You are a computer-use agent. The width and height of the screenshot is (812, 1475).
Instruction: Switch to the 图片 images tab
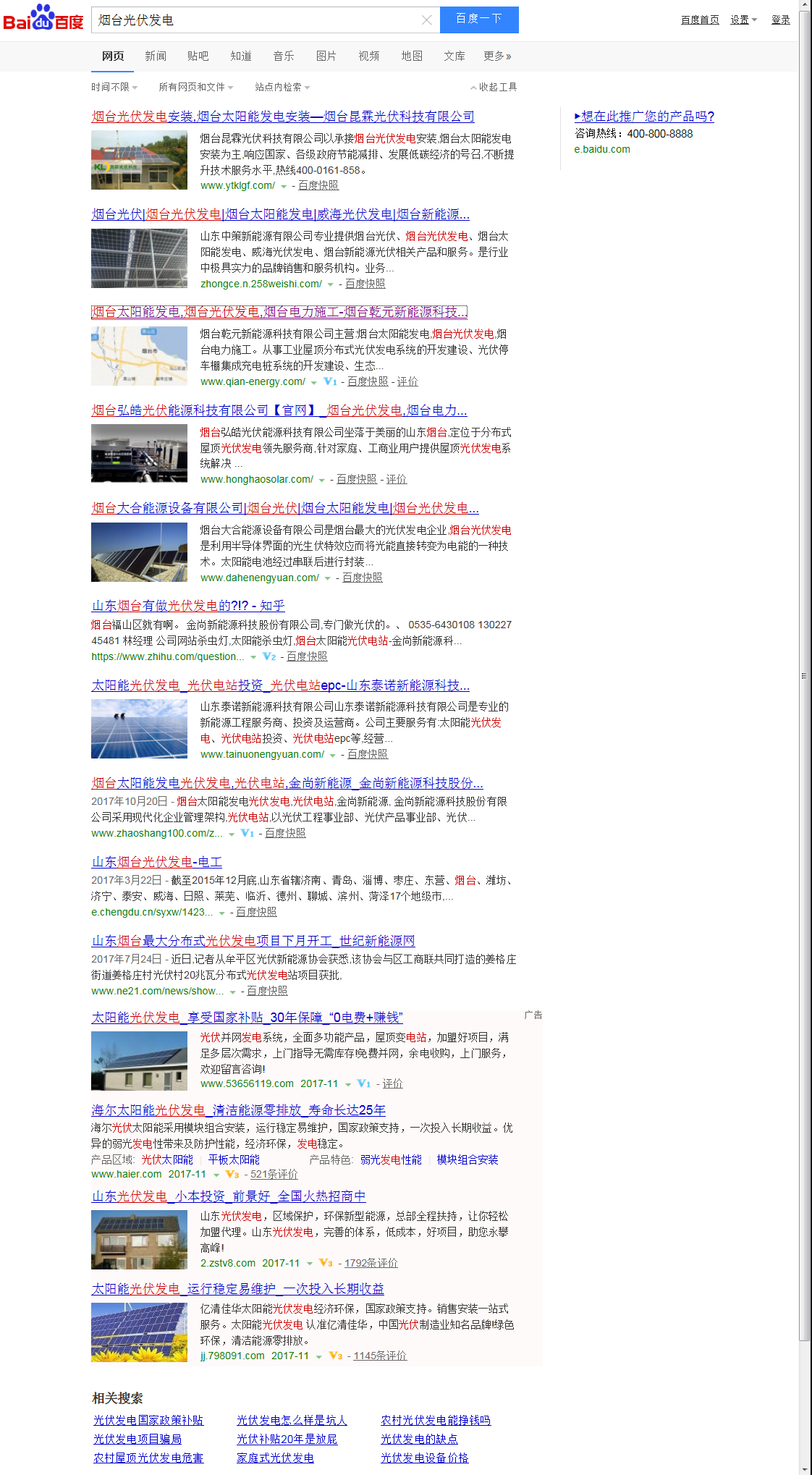pyautogui.click(x=326, y=56)
